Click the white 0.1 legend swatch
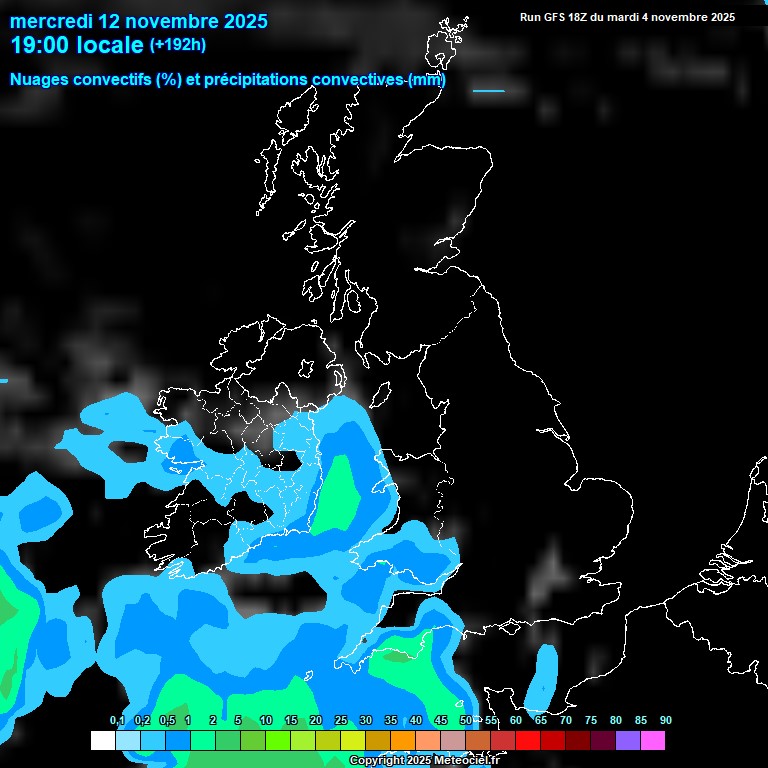The width and height of the screenshot is (768, 768). coord(103,741)
